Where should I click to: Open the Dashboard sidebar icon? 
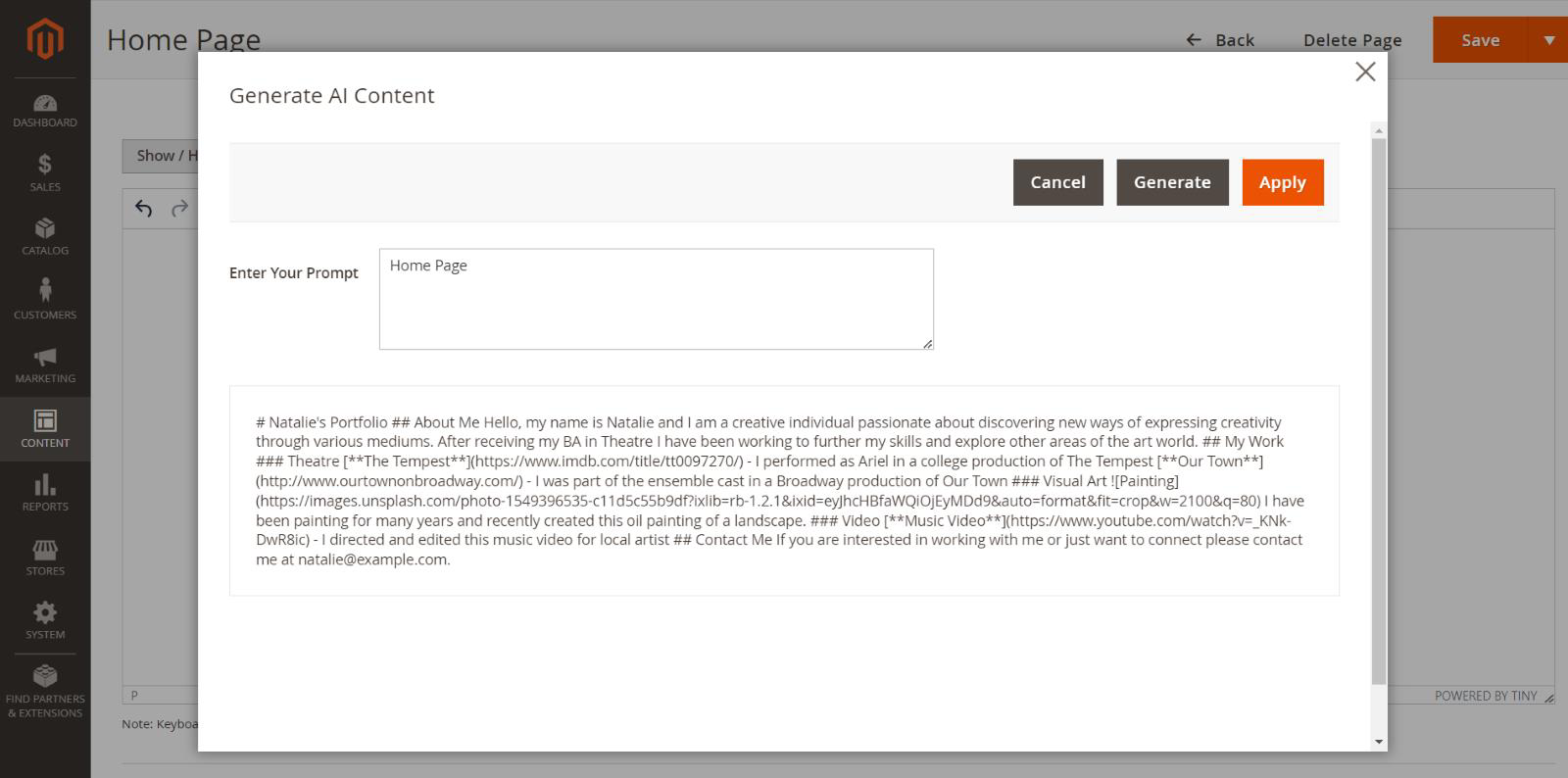coord(45,110)
